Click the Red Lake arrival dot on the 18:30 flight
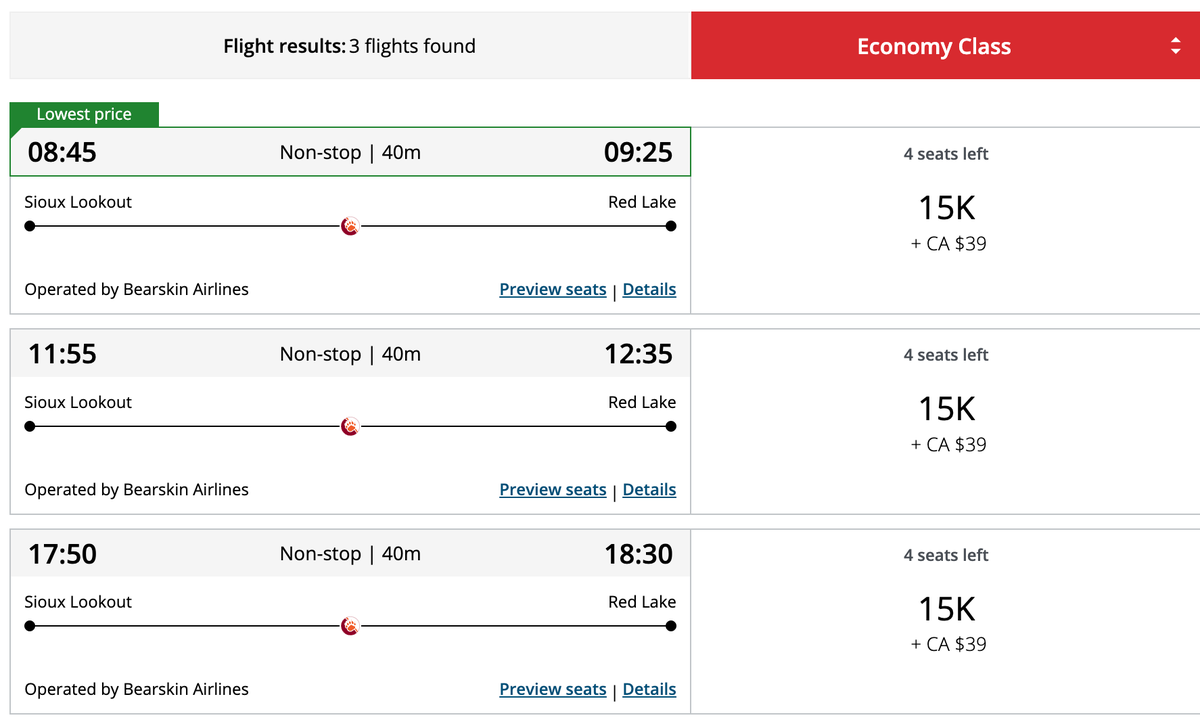 click(670, 626)
